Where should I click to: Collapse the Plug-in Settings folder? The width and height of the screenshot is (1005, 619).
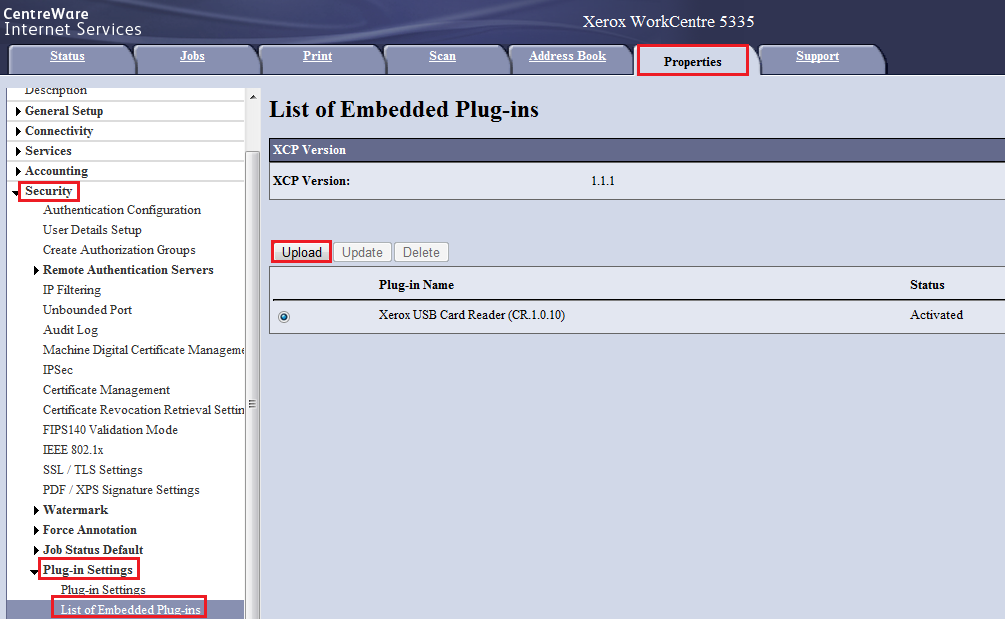(x=36, y=571)
